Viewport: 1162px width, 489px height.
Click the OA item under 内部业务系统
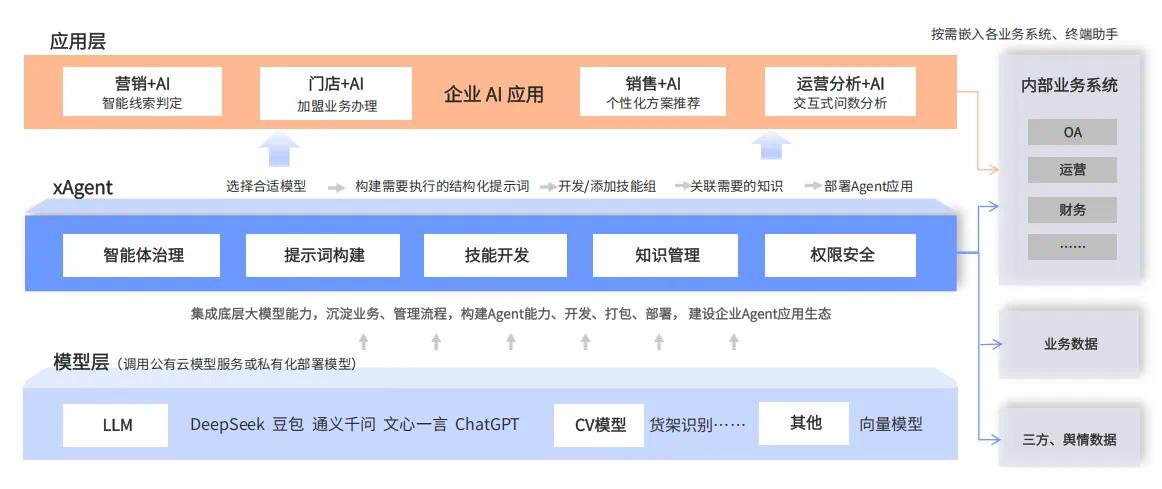pos(1072,132)
